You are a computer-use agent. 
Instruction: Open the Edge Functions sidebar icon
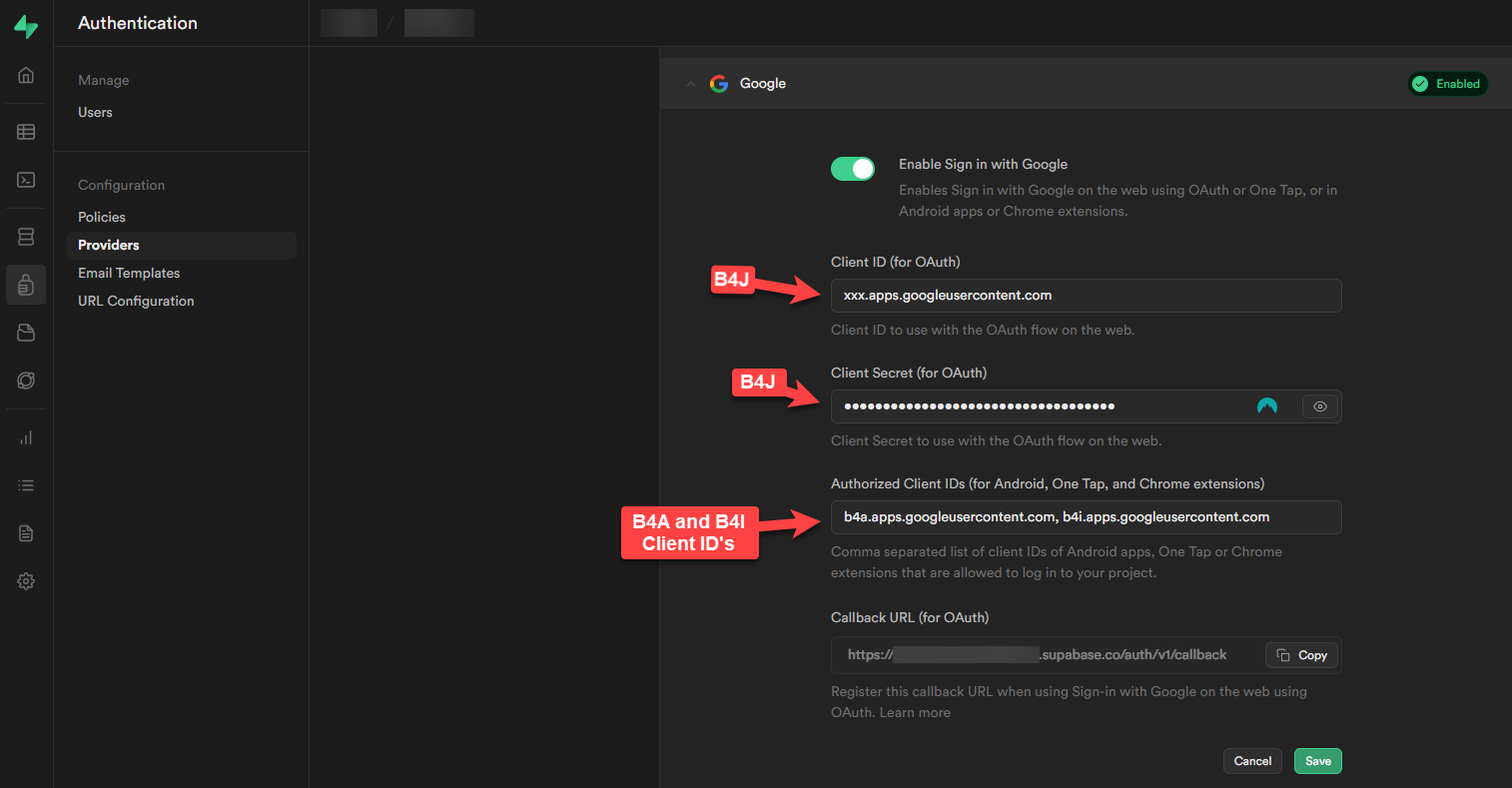[x=25, y=380]
